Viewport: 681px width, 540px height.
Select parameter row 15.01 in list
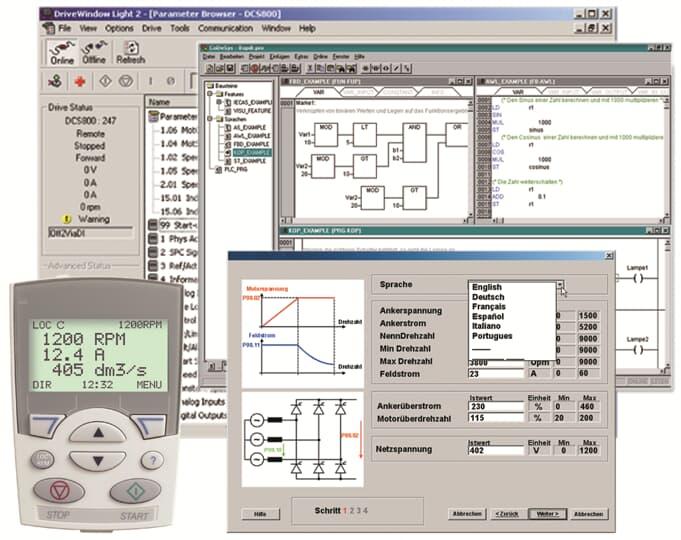[x=178, y=198]
